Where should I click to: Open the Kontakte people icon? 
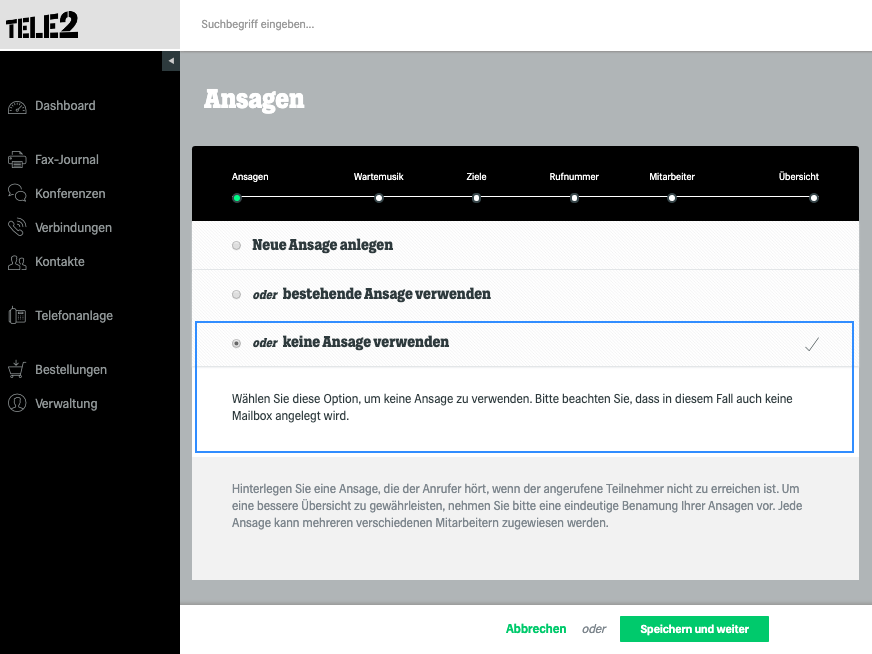point(17,262)
